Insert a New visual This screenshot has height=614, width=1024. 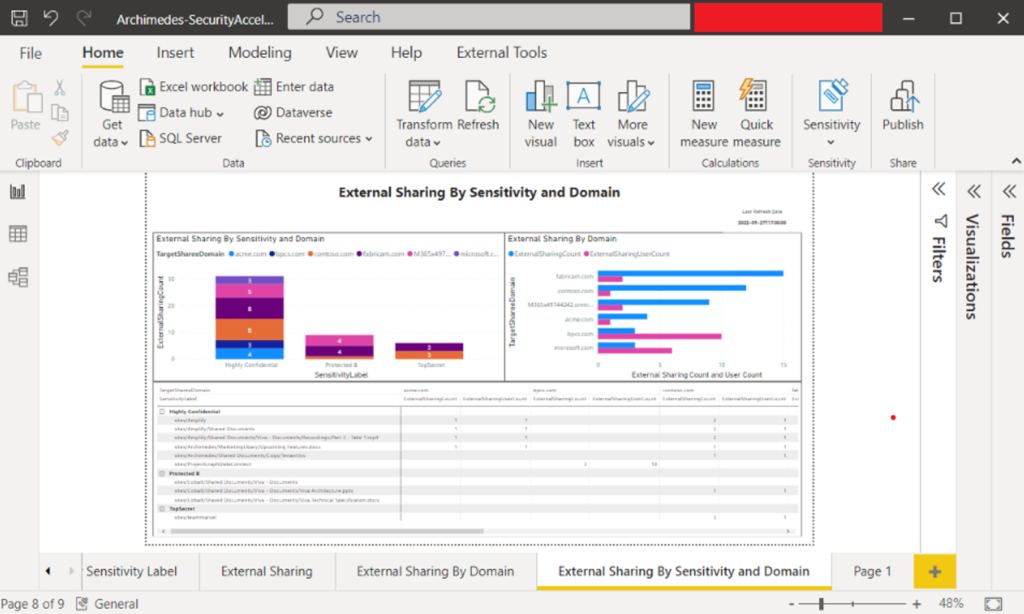[x=541, y=114]
